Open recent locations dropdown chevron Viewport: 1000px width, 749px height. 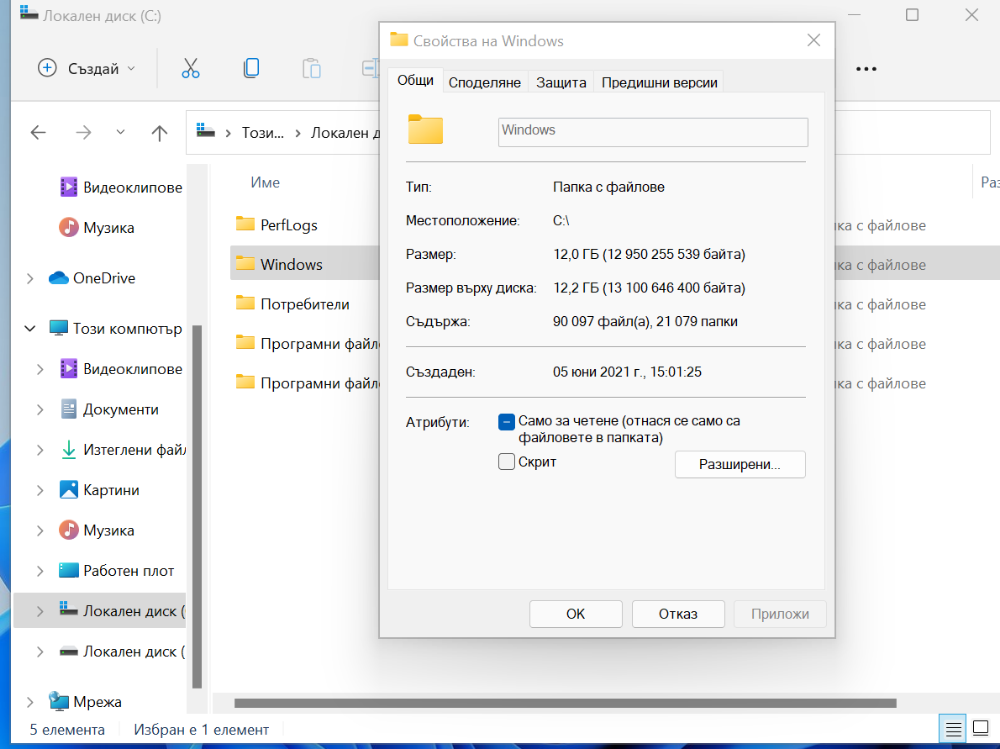pyautogui.click(x=121, y=133)
